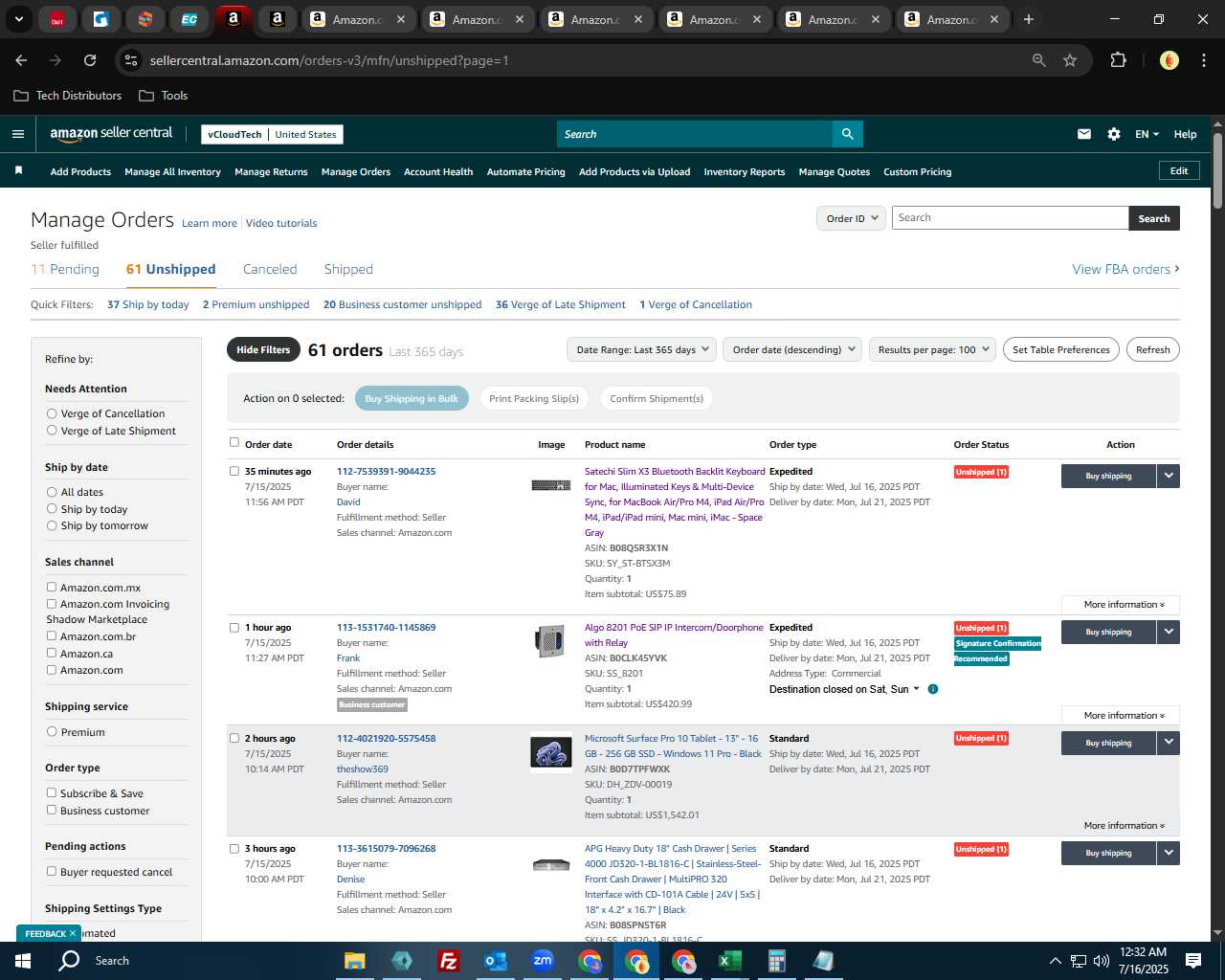Select the All dates radio option
Screen dimensions: 1225x980
click(x=52, y=492)
